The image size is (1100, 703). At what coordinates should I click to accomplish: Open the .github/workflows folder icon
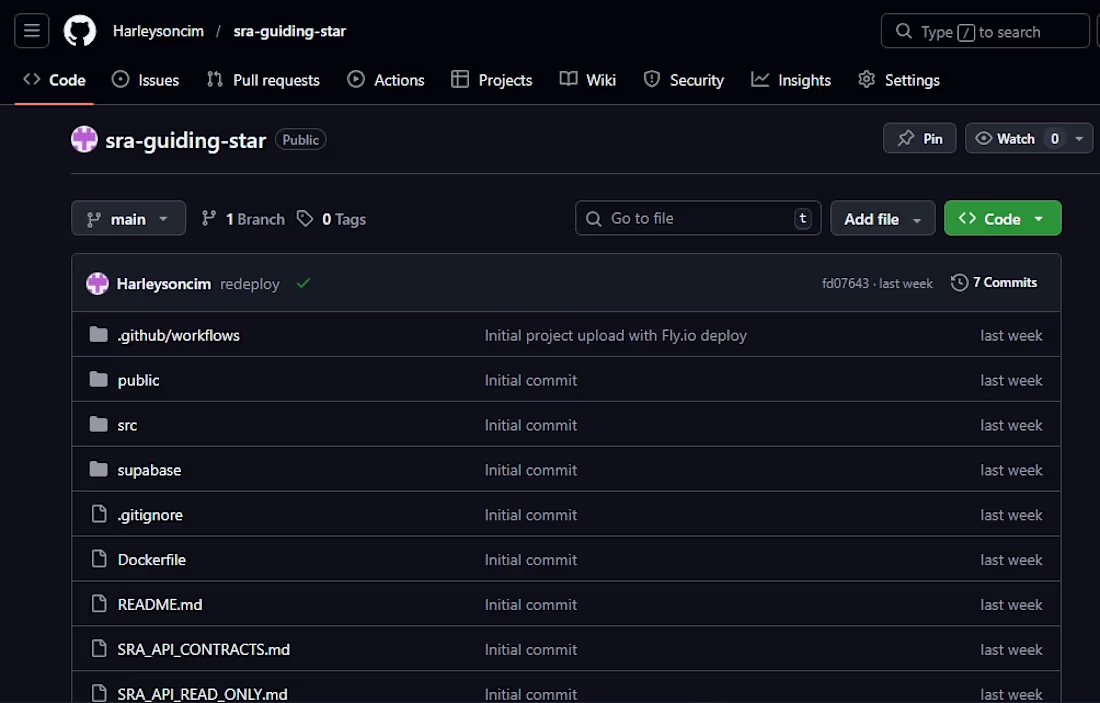click(99, 335)
